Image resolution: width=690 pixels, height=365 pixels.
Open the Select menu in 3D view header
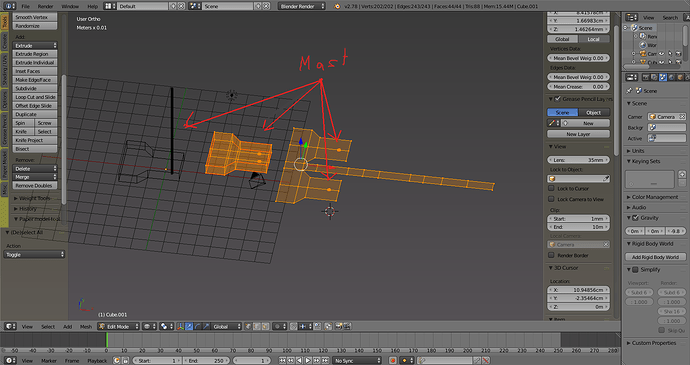point(48,326)
